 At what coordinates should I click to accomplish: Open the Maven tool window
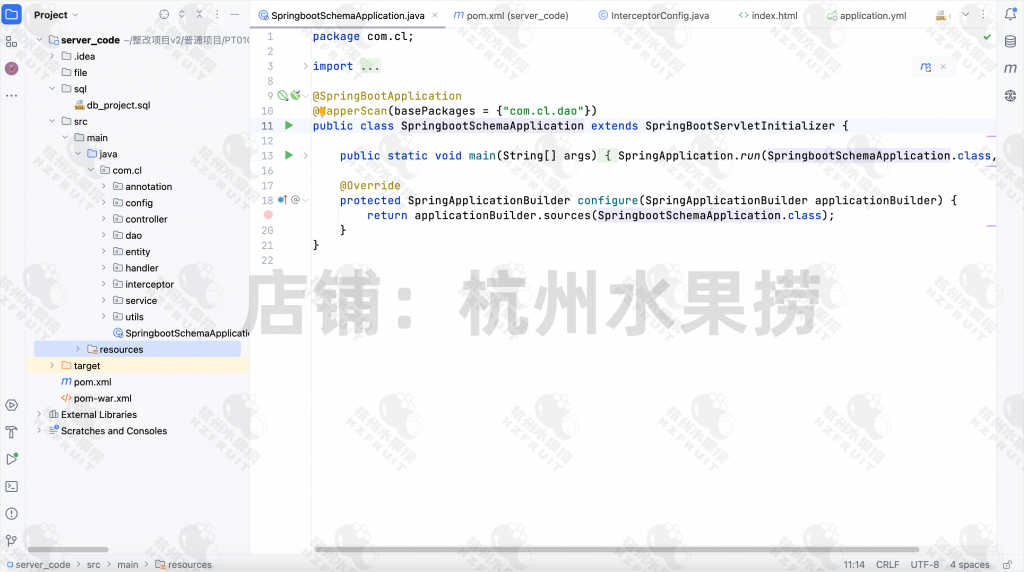(x=1010, y=67)
